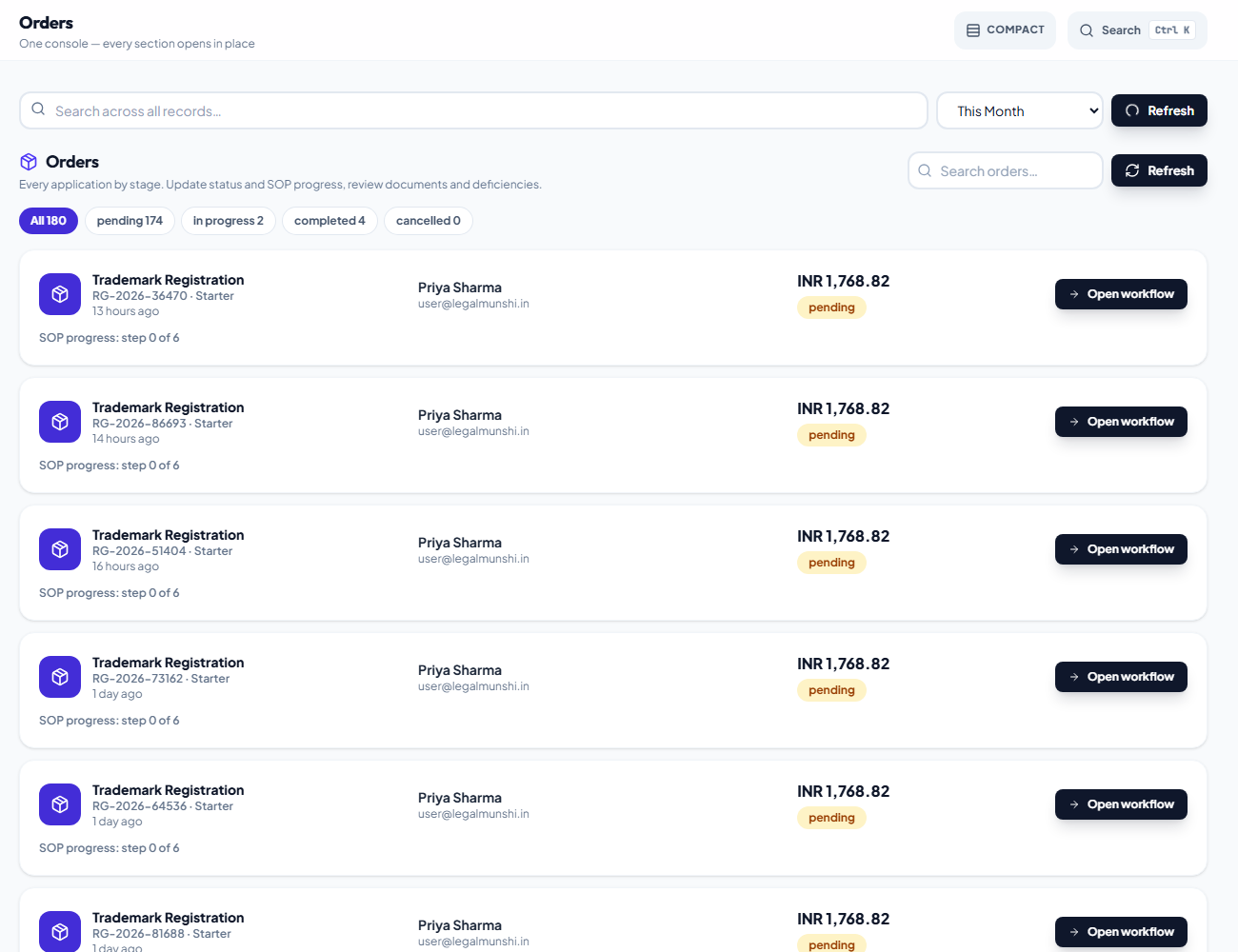Click the pending badge on order RG-2026-73162

tap(831, 690)
